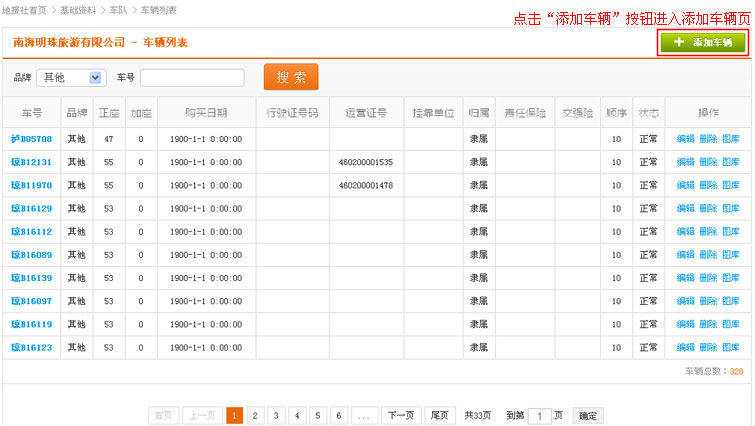
Task: Click the green 添加车辆 add vehicle button
Action: (702, 42)
